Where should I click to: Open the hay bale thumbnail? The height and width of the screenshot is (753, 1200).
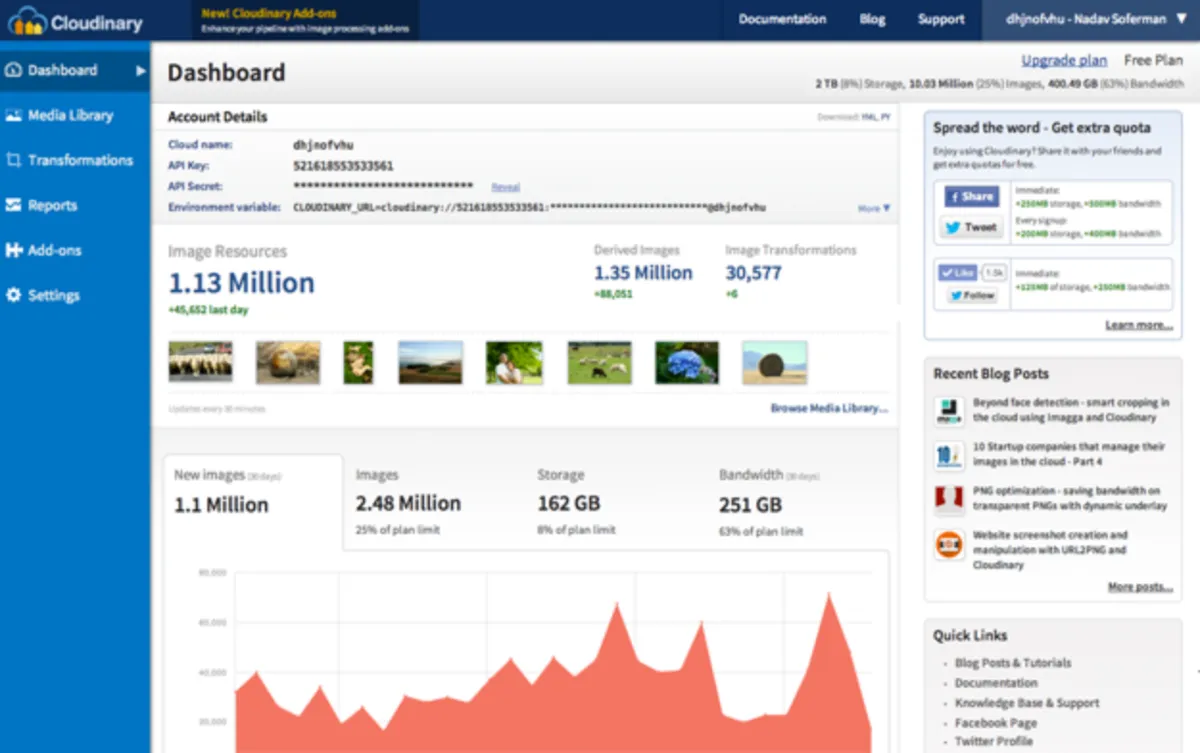[774, 362]
